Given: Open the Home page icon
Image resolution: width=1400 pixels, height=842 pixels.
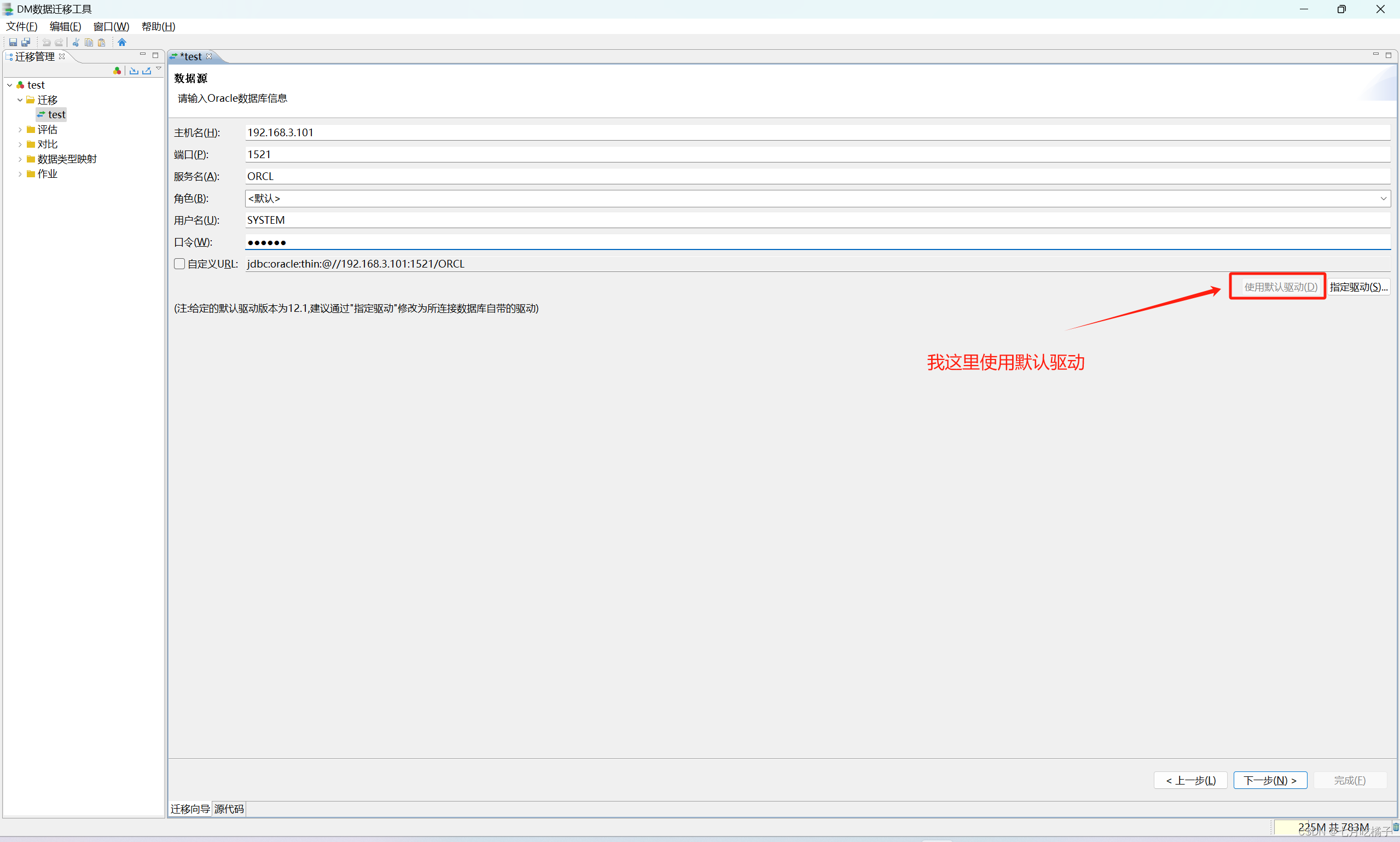Looking at the screenshot, I should pyautogui.click(x=122, y=43).
